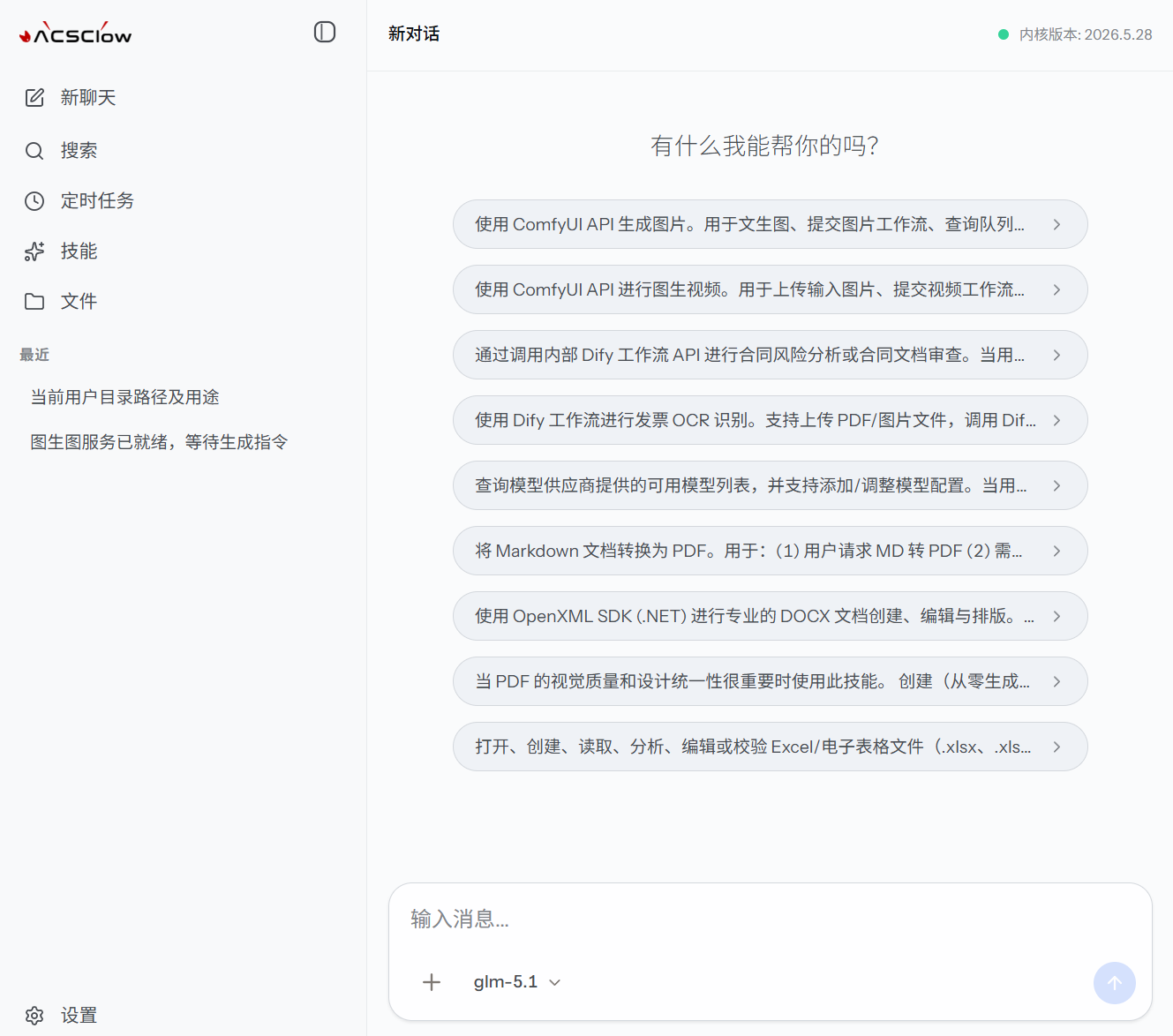Click the search magnifier icon

coord(34,151)
